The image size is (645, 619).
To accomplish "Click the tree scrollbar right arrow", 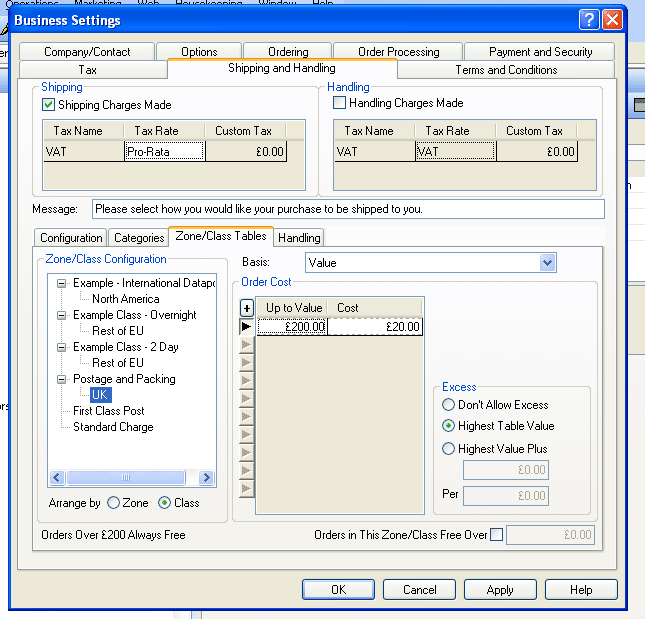I will coord(206,478).
